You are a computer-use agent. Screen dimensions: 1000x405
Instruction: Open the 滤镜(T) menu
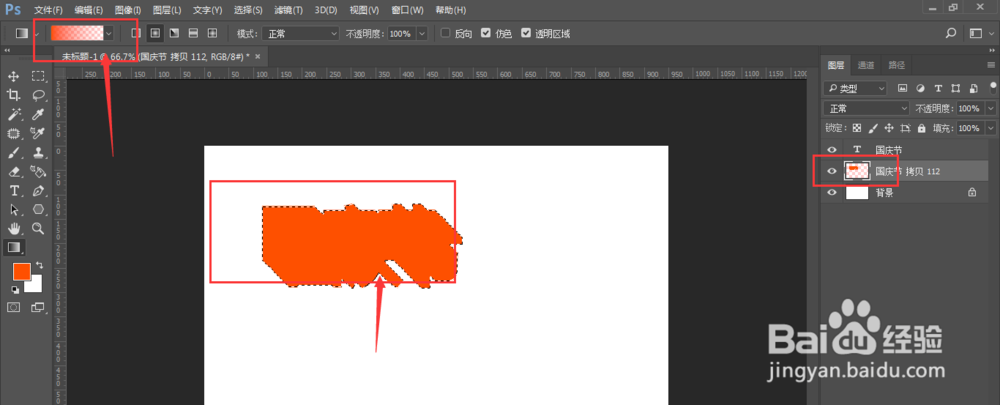pos(288,10)
